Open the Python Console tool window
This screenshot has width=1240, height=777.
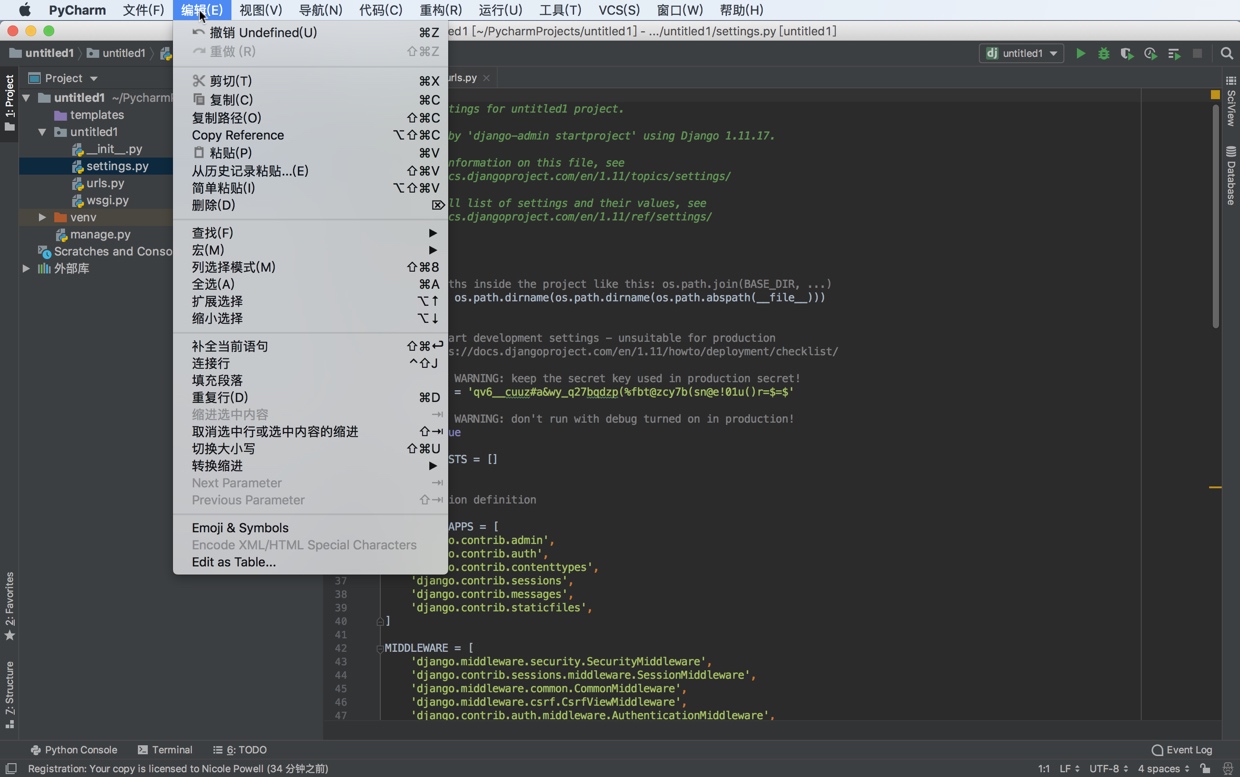[x=73, y=750]
